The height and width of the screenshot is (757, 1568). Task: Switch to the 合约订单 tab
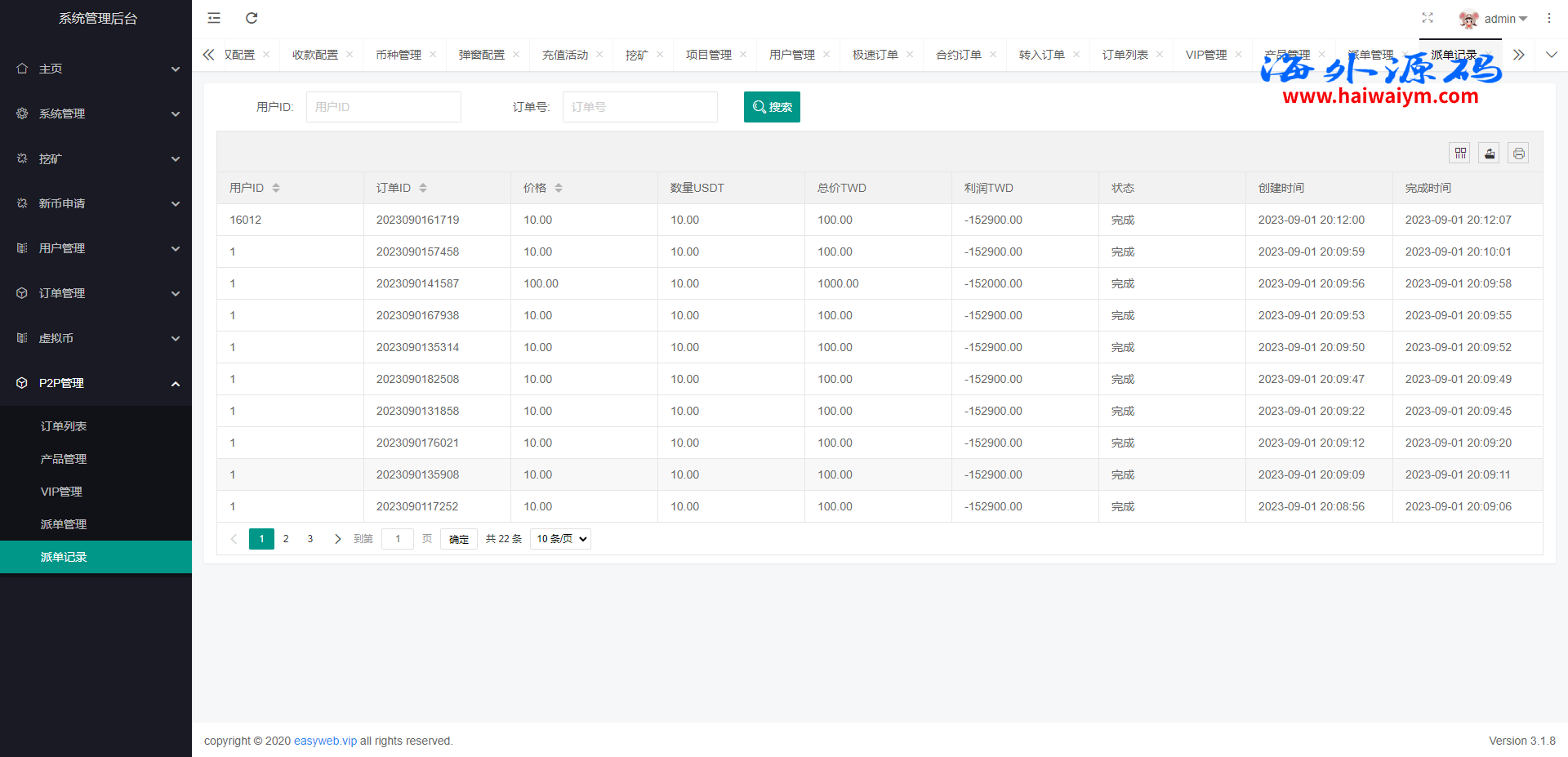tap(959, 55)
